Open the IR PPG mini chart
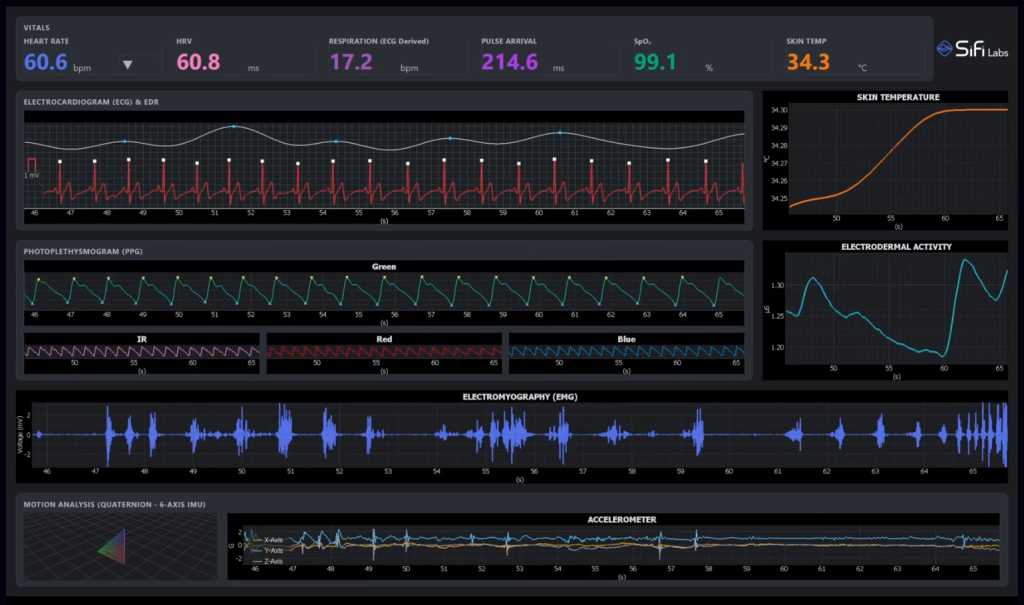Screen dimensions: 1024x605 (142, 352)
